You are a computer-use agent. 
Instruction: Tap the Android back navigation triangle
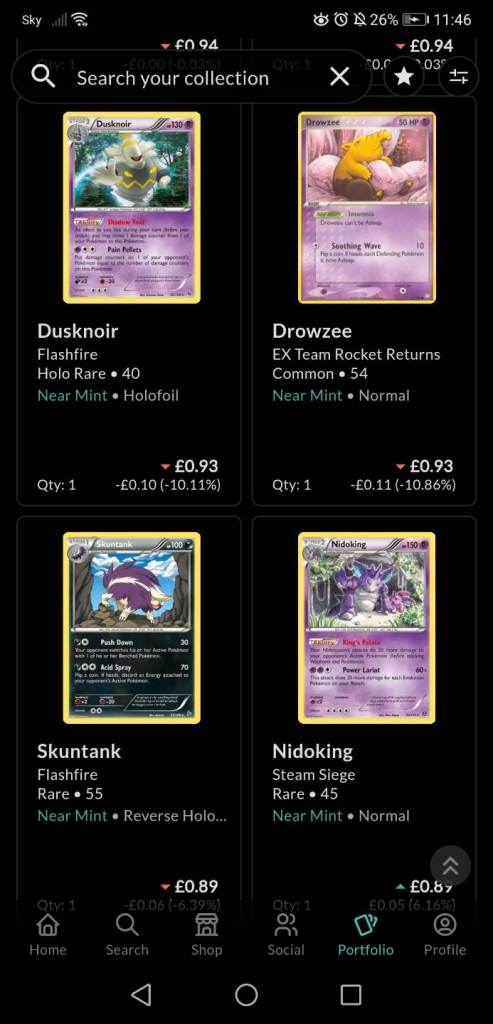click(x=142, y=995)
